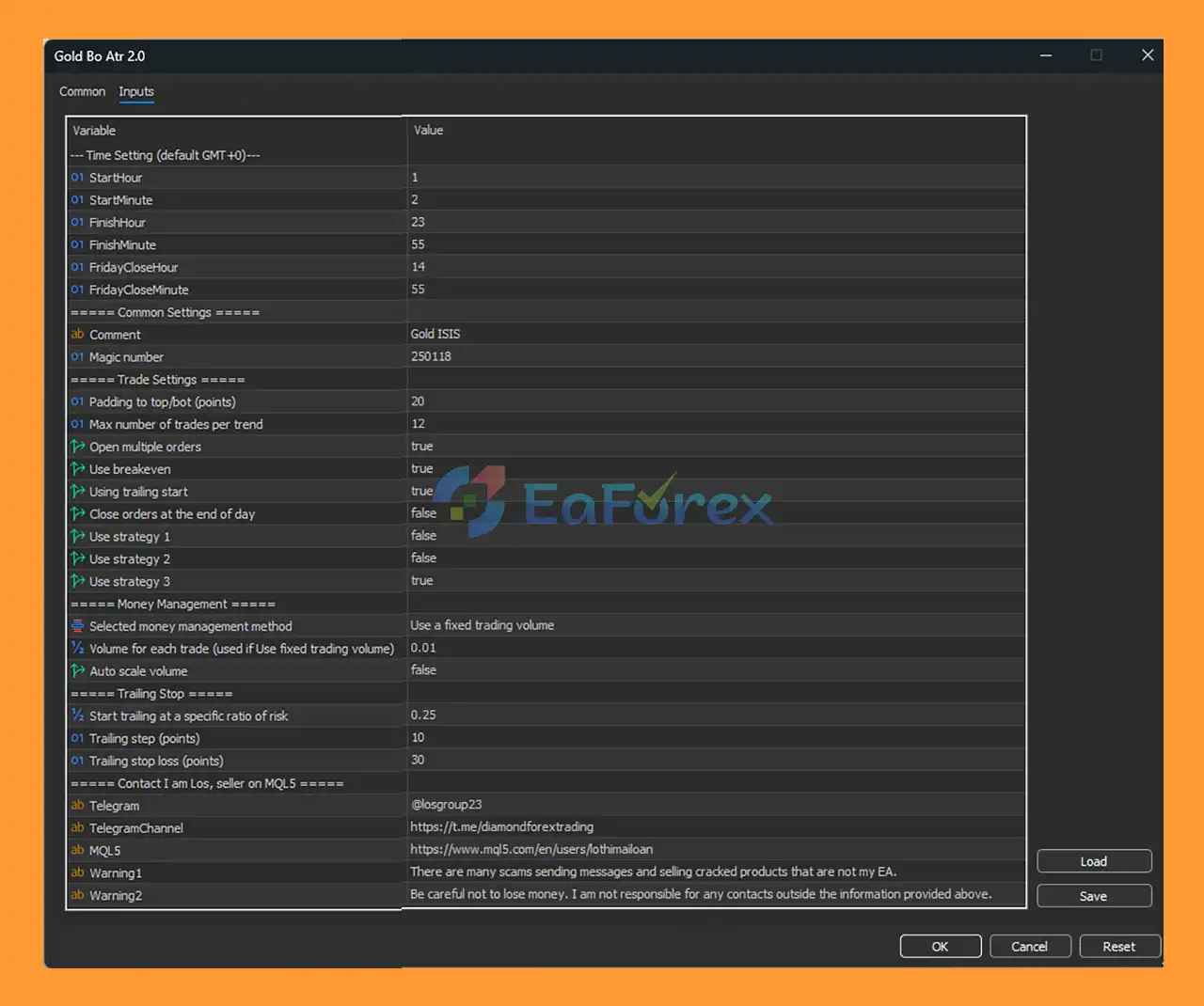Toggle the Open multiple orders true value
The height and width of the screenshot is (1006, 1204).
click(422, 447)
